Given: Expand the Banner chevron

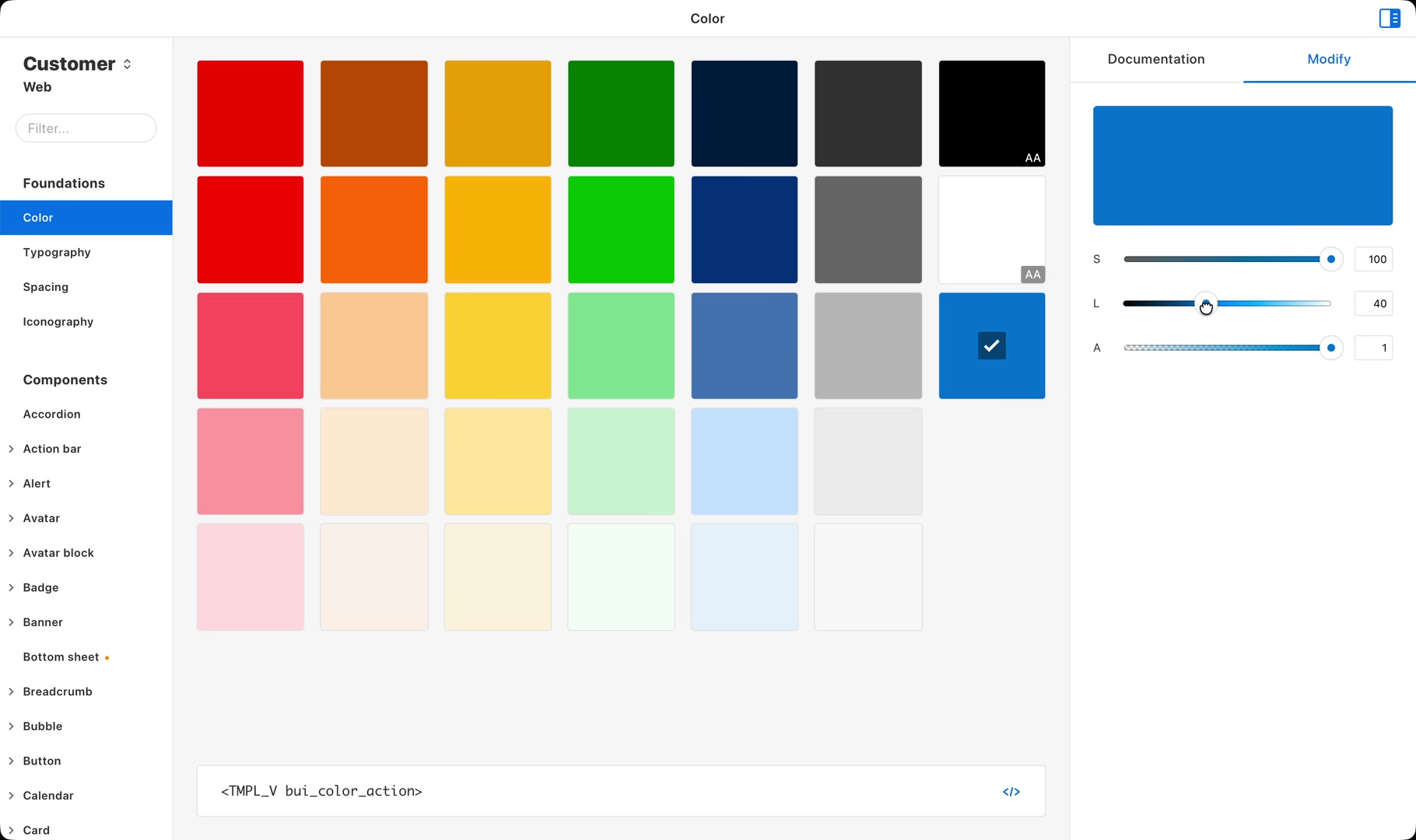Looking at the screenshot, I should click(x=11, y=622).
